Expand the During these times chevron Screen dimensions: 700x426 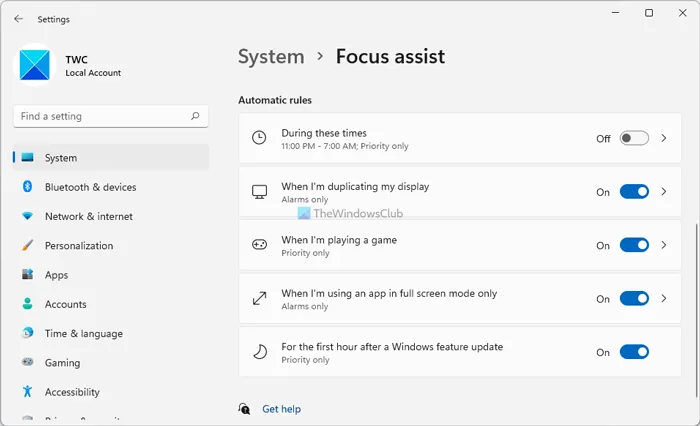point(664,138)
